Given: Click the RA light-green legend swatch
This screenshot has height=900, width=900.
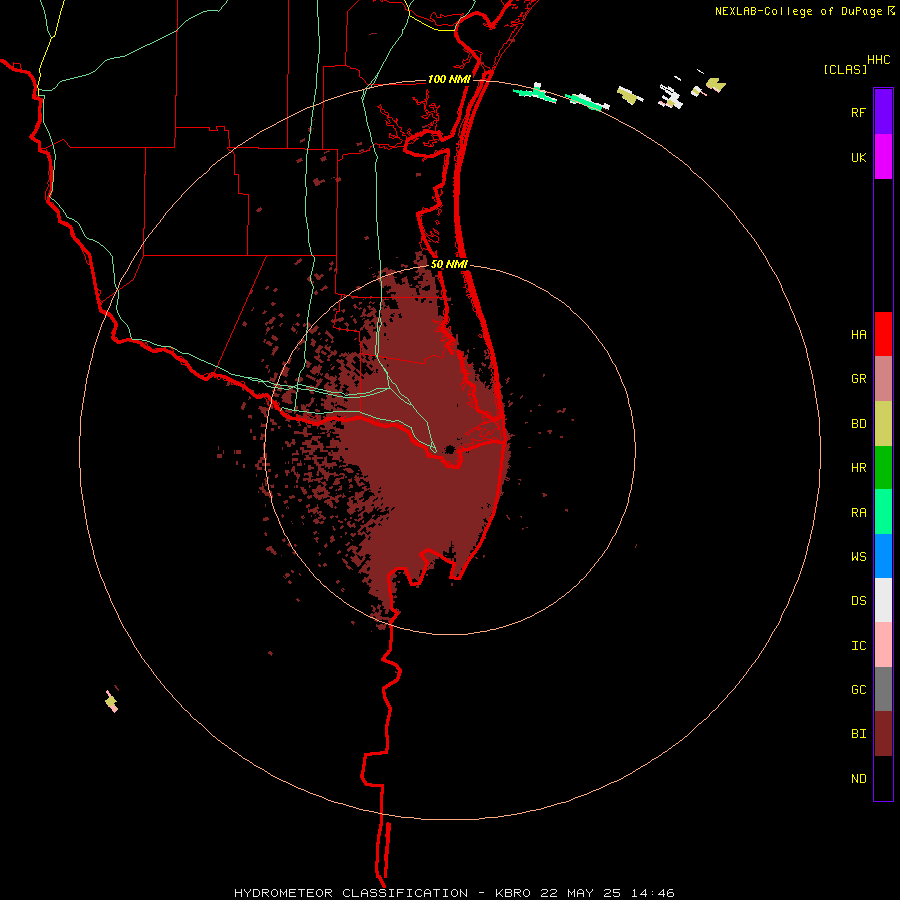Looking at the screenshot, I should pyautogui.click(x=883, y=512).
